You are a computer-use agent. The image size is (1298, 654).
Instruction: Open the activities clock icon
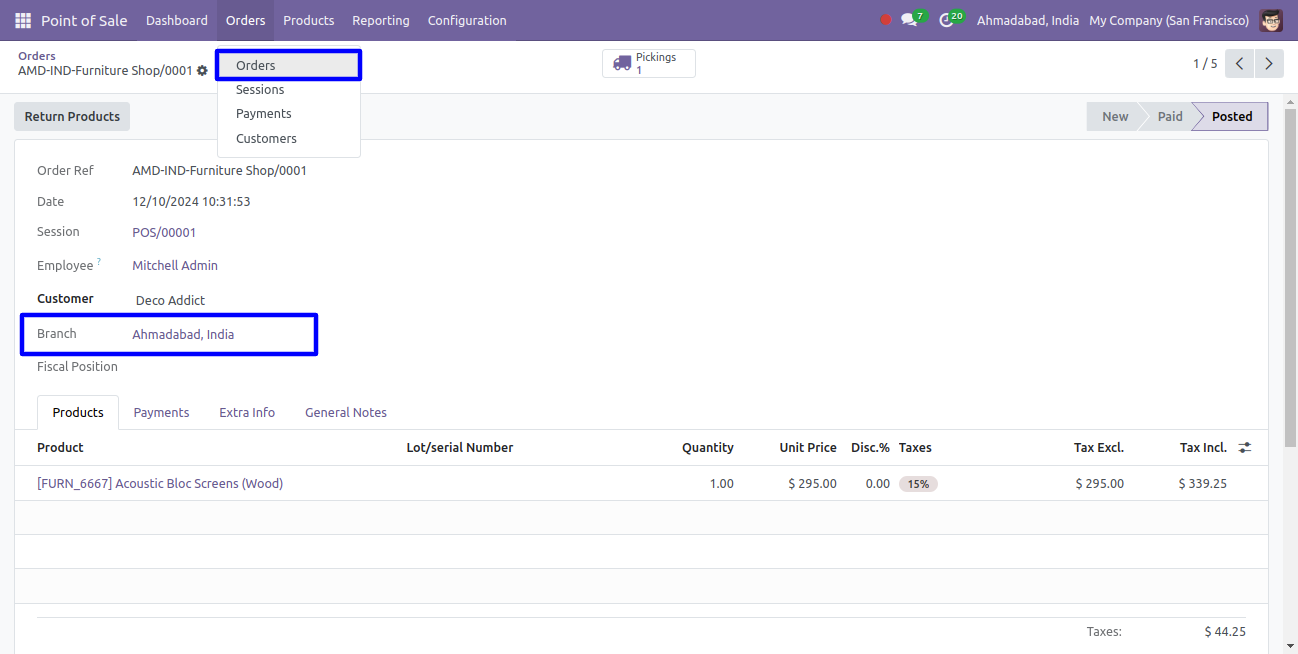(x=947, y=20)
